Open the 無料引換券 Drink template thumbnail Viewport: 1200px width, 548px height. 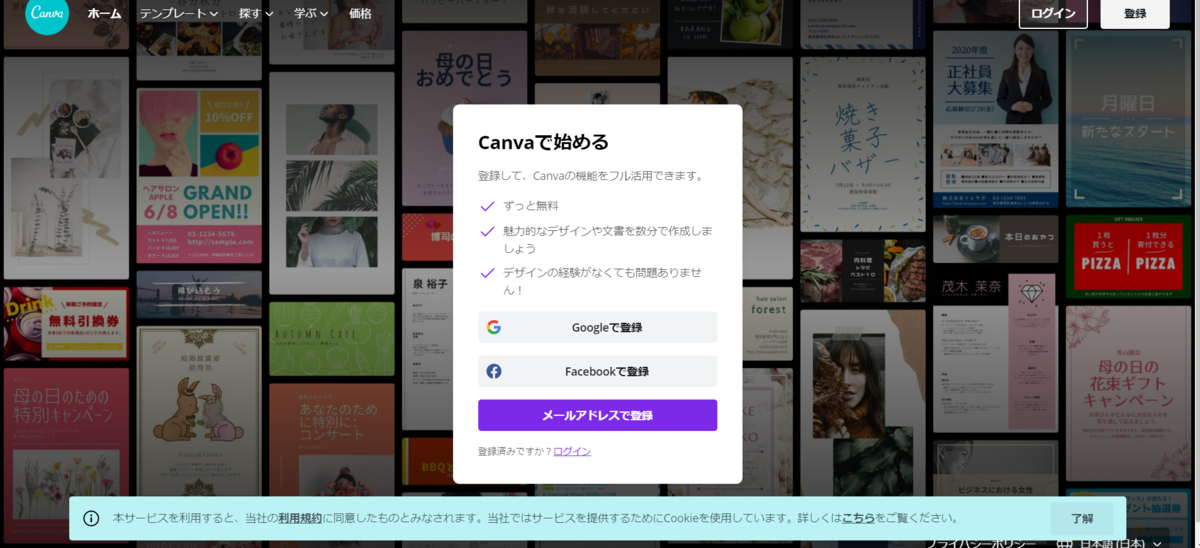tap(67, 324)
